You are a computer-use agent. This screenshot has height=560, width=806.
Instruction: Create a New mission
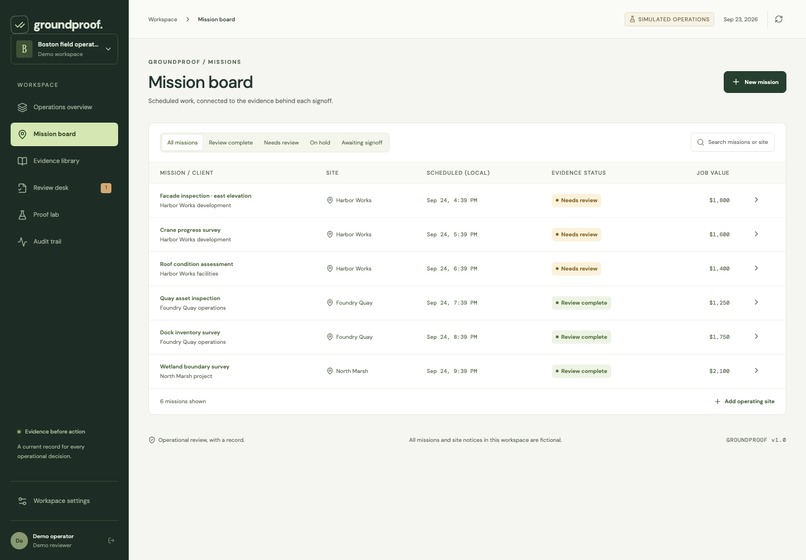tap(755, 82)
